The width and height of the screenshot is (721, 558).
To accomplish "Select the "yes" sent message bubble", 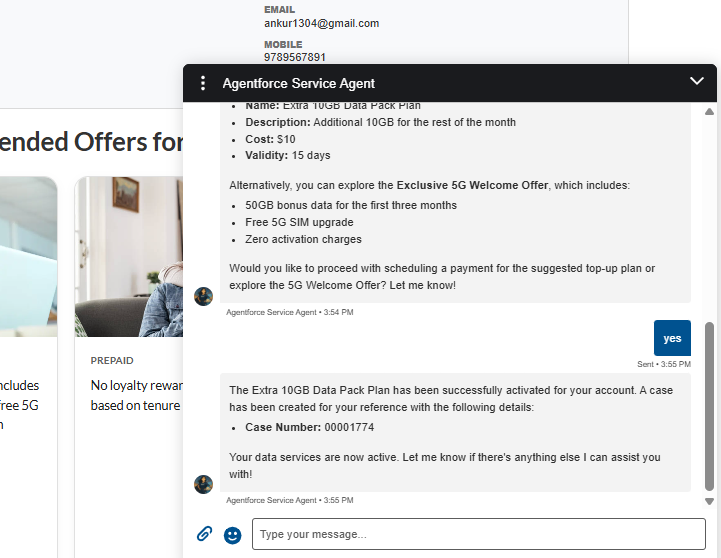I will click(x=672, y=339).
